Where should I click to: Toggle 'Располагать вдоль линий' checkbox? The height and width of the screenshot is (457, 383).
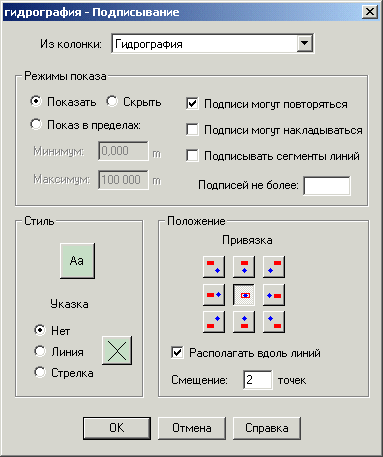click(177, 352)
